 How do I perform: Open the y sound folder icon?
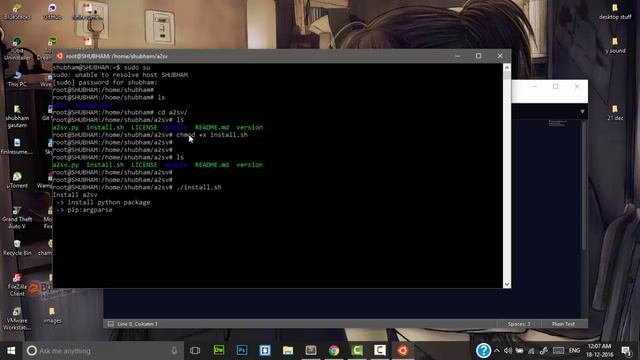click(x=615, y=45)
